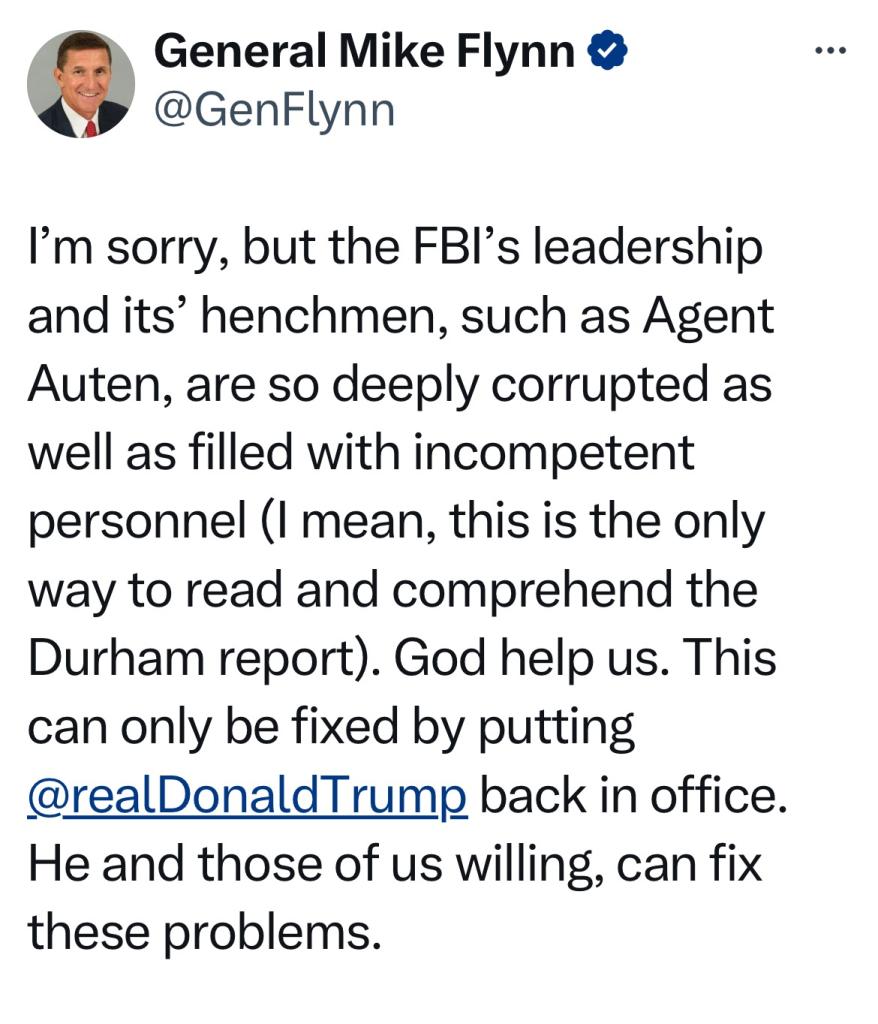
Task: Open the three-dot more options menu
Action: tap(829, 50)
